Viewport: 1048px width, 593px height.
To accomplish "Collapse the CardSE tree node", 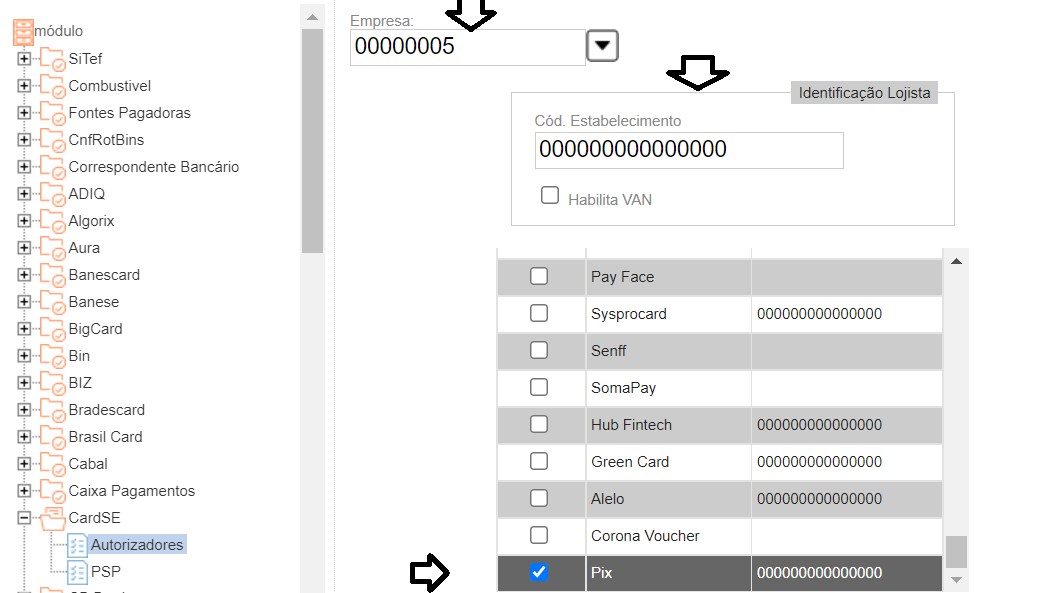I will point(24,518).
